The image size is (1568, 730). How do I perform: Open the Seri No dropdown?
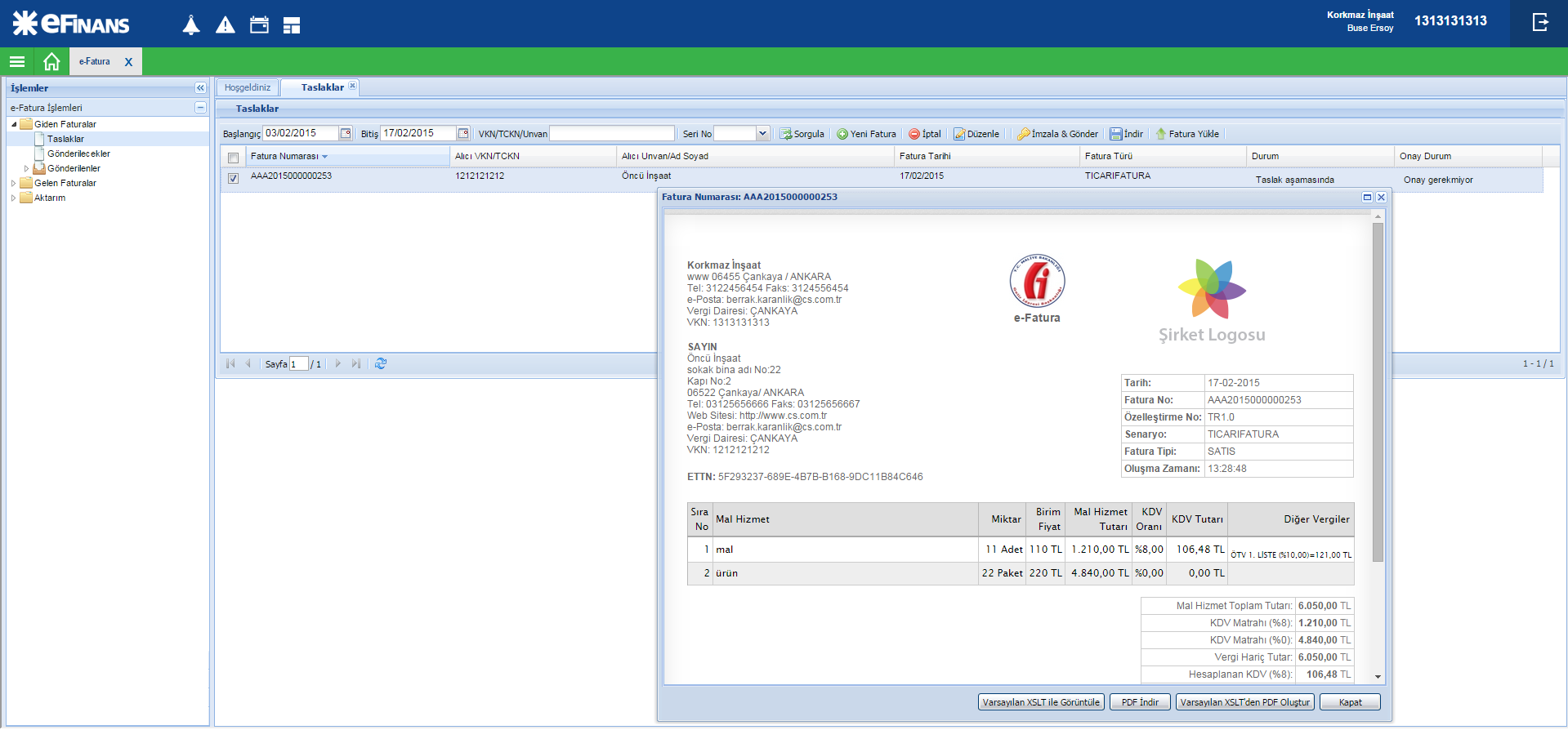(x=762, y=133)
